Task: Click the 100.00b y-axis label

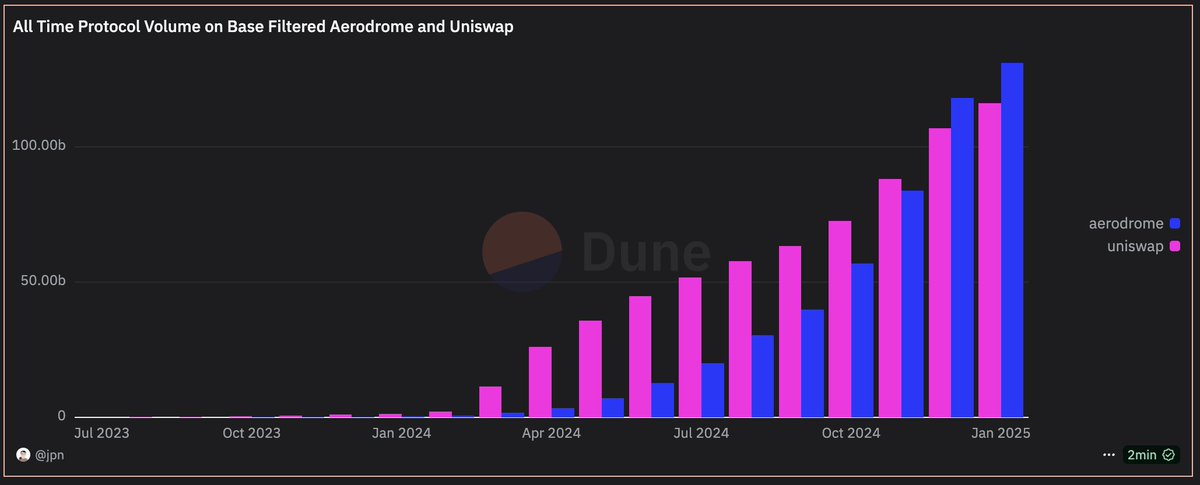Action: pos(41,146)
